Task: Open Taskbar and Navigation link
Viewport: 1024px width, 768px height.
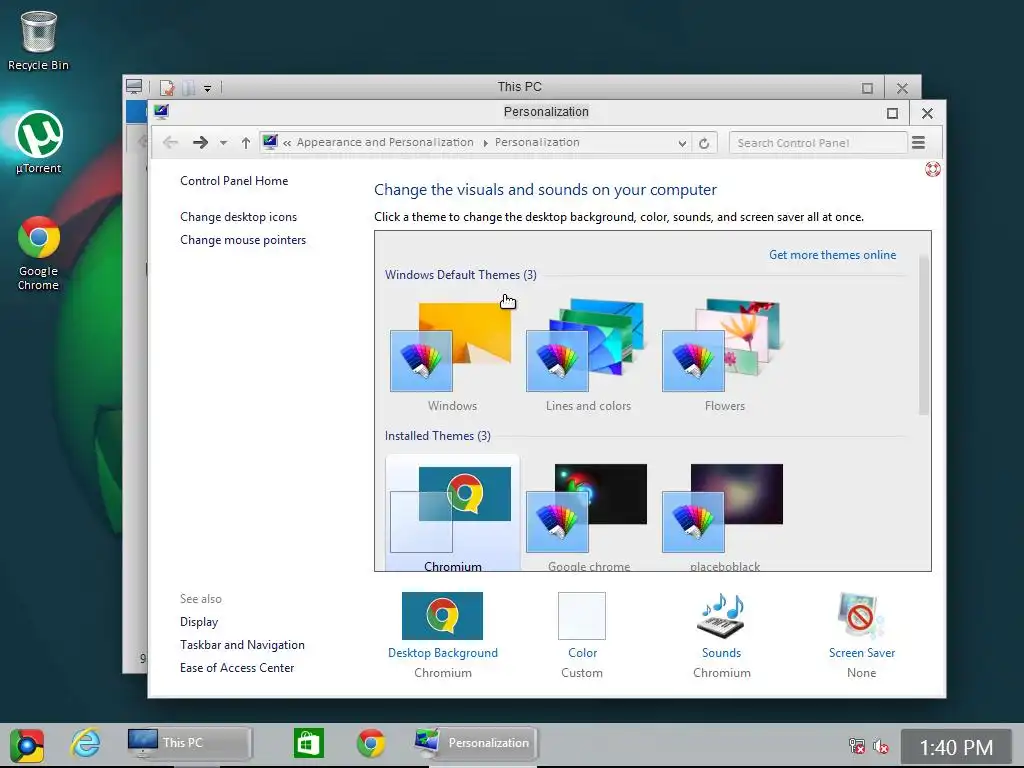Action: coord(242,645)
